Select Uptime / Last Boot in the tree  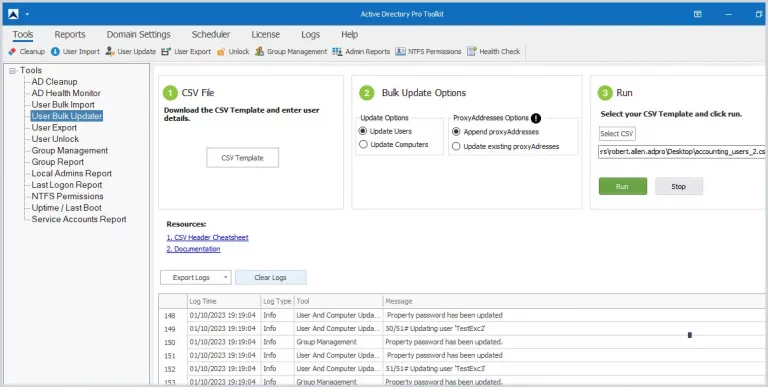(67, 208)
